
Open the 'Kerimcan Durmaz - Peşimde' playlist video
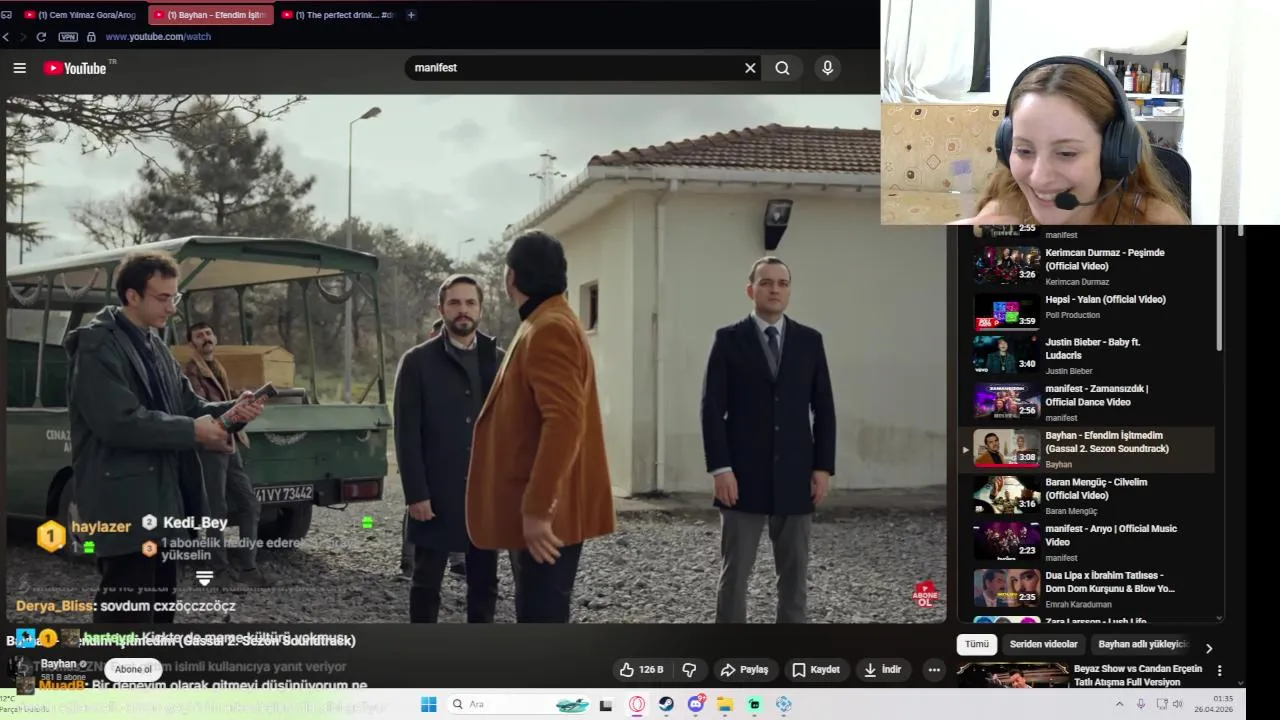click(x=1089, y=266)
